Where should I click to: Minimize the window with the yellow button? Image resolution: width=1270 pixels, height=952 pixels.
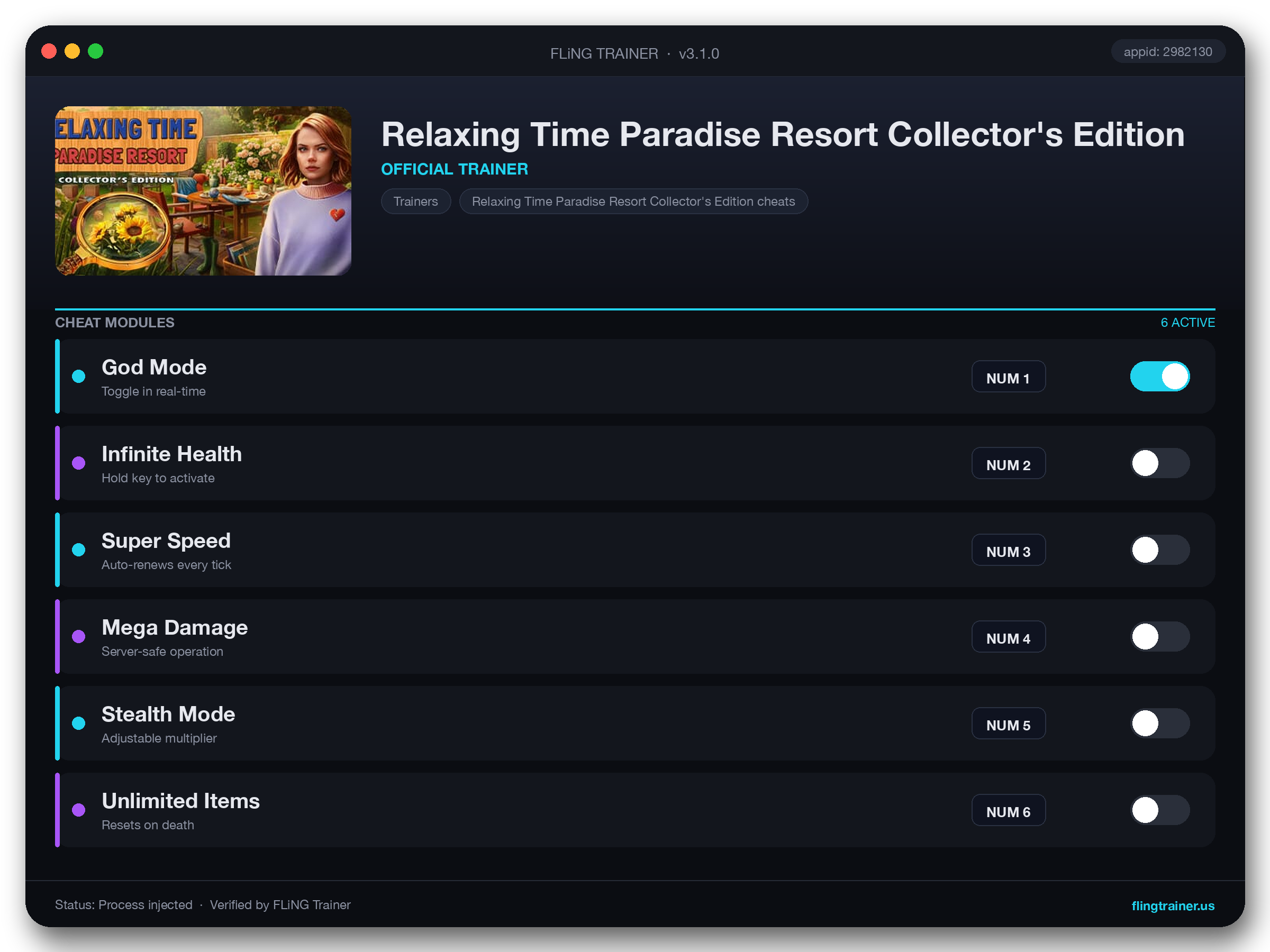click(72, 52)
